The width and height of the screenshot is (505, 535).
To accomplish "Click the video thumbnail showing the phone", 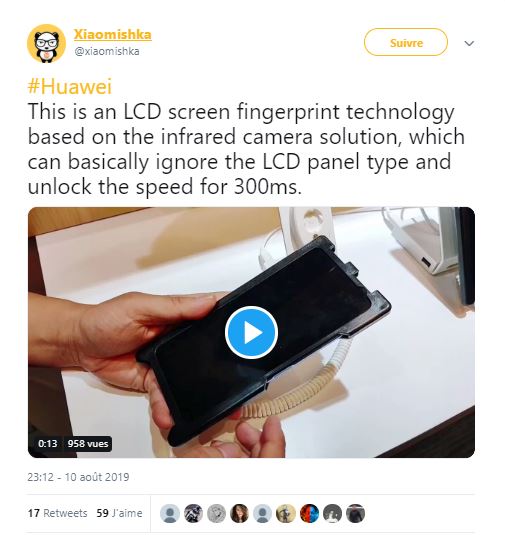I will (x=251, y=332).
